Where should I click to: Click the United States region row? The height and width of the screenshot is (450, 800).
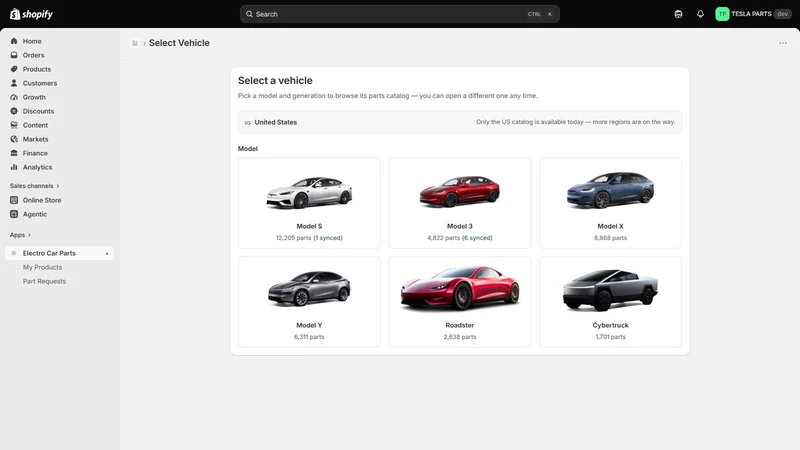[460, 122]
